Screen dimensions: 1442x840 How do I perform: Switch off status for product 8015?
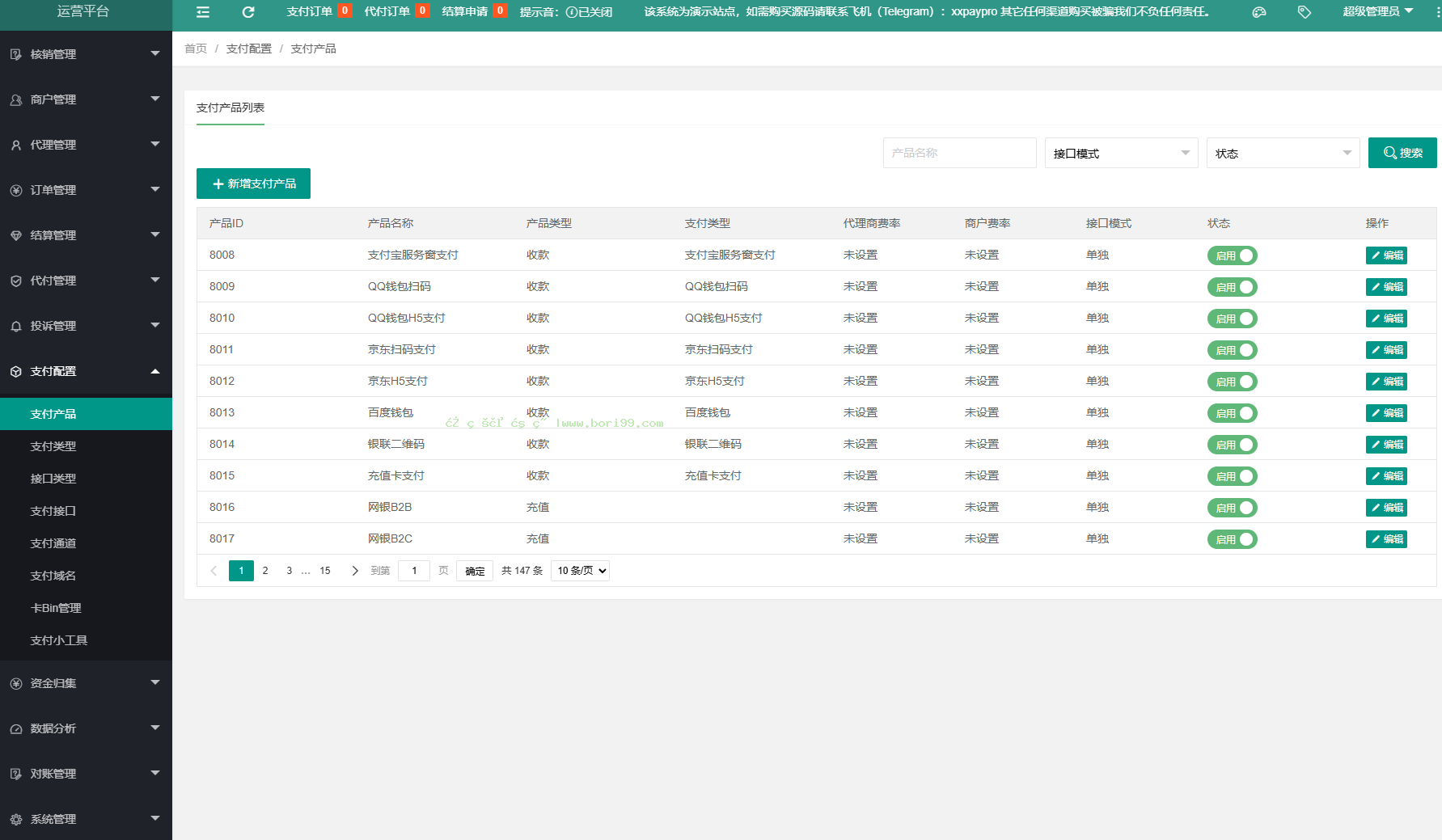click(1232, 476)
